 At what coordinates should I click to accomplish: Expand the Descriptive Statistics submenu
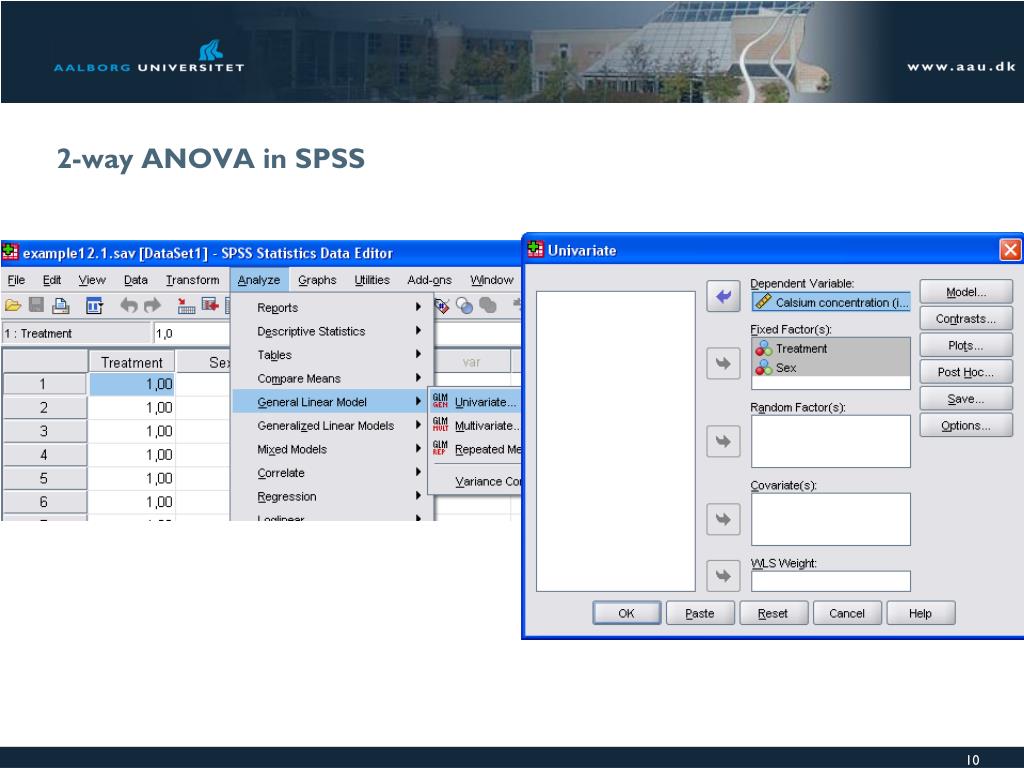pos(418,330)
